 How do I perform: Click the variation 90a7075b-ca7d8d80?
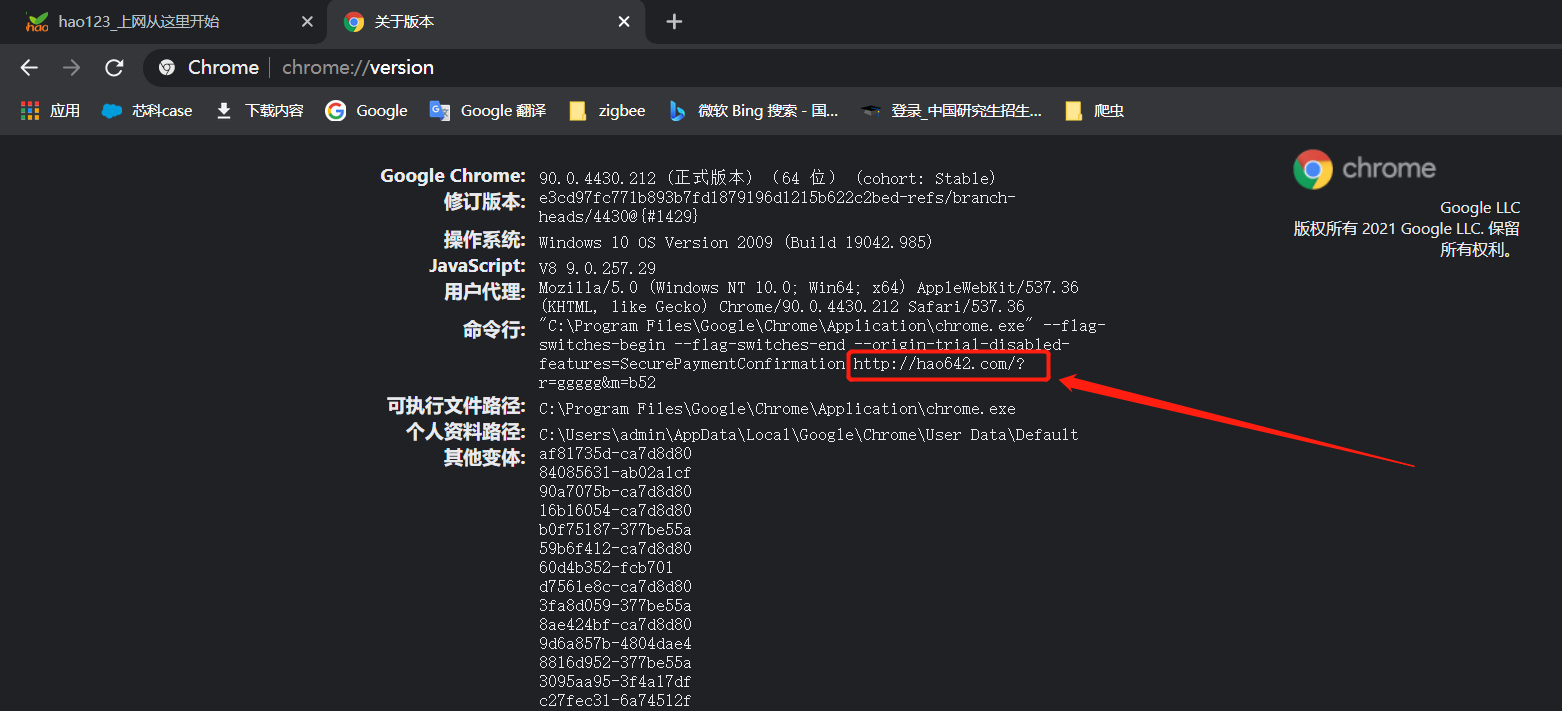click(x=615, y=492)
